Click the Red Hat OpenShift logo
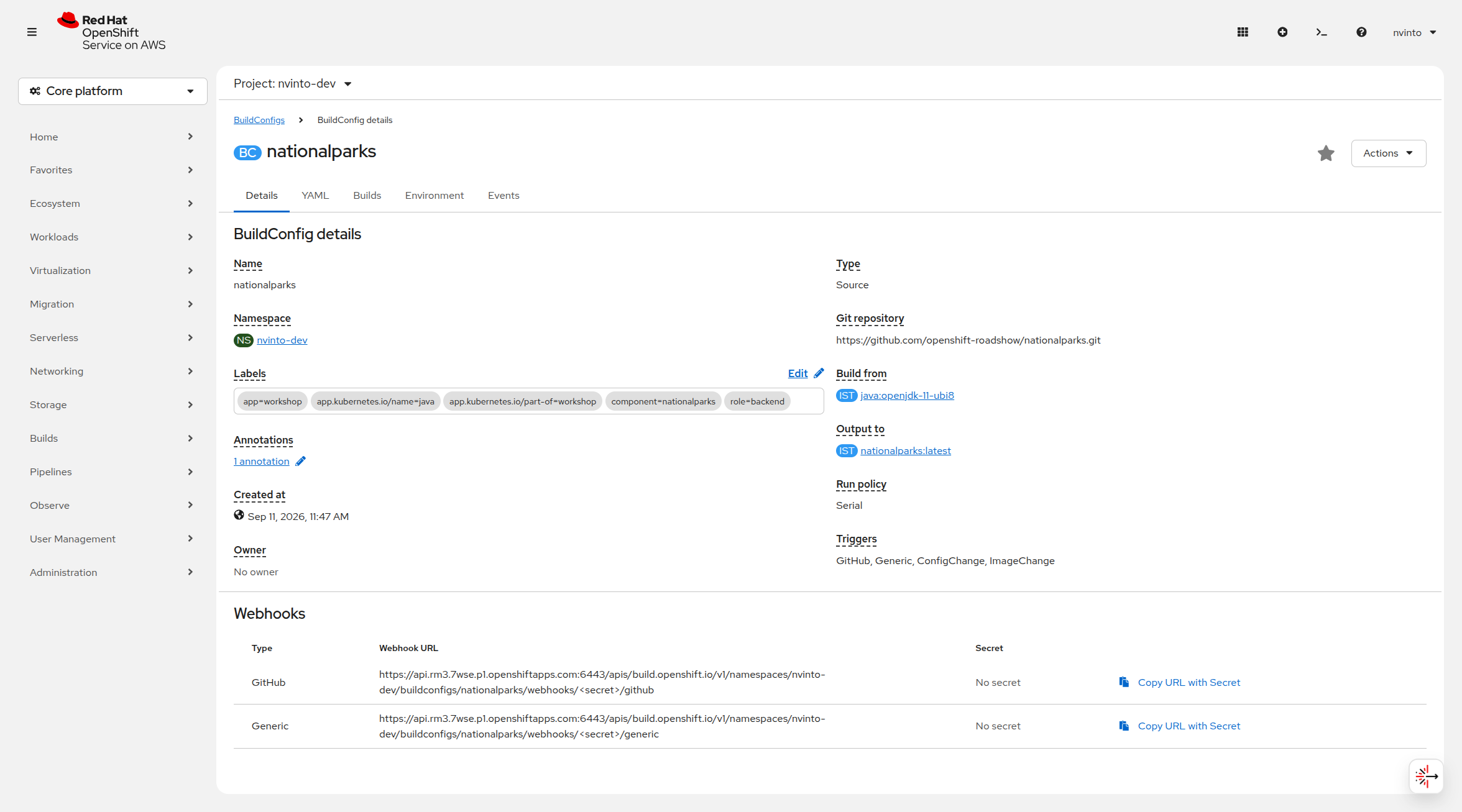The image size is (1462, 812). 112,32
